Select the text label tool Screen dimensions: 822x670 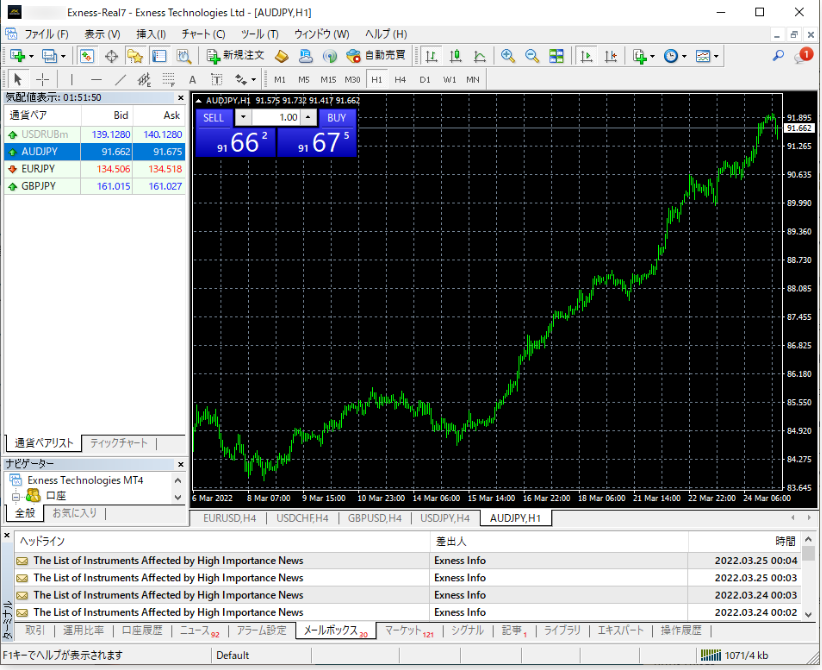pyautogui.click(x=217, y=80)
